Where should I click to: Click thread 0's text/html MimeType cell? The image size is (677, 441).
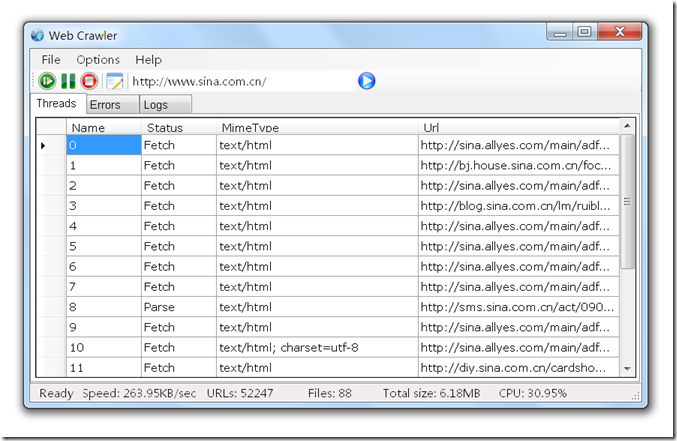tap(317, 145)
